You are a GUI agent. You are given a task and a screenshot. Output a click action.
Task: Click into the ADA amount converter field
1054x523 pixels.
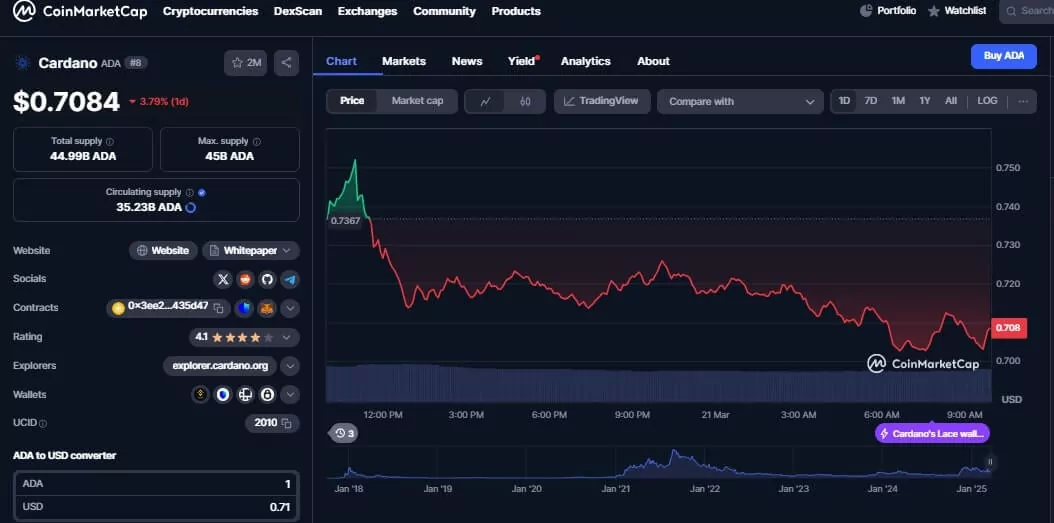point(156,484)
